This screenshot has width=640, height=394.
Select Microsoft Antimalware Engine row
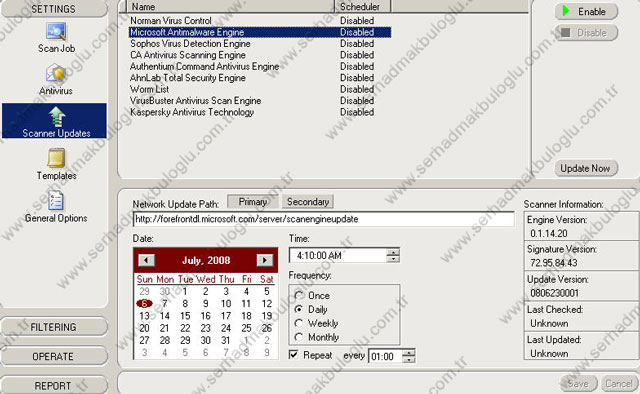(260, 32)
